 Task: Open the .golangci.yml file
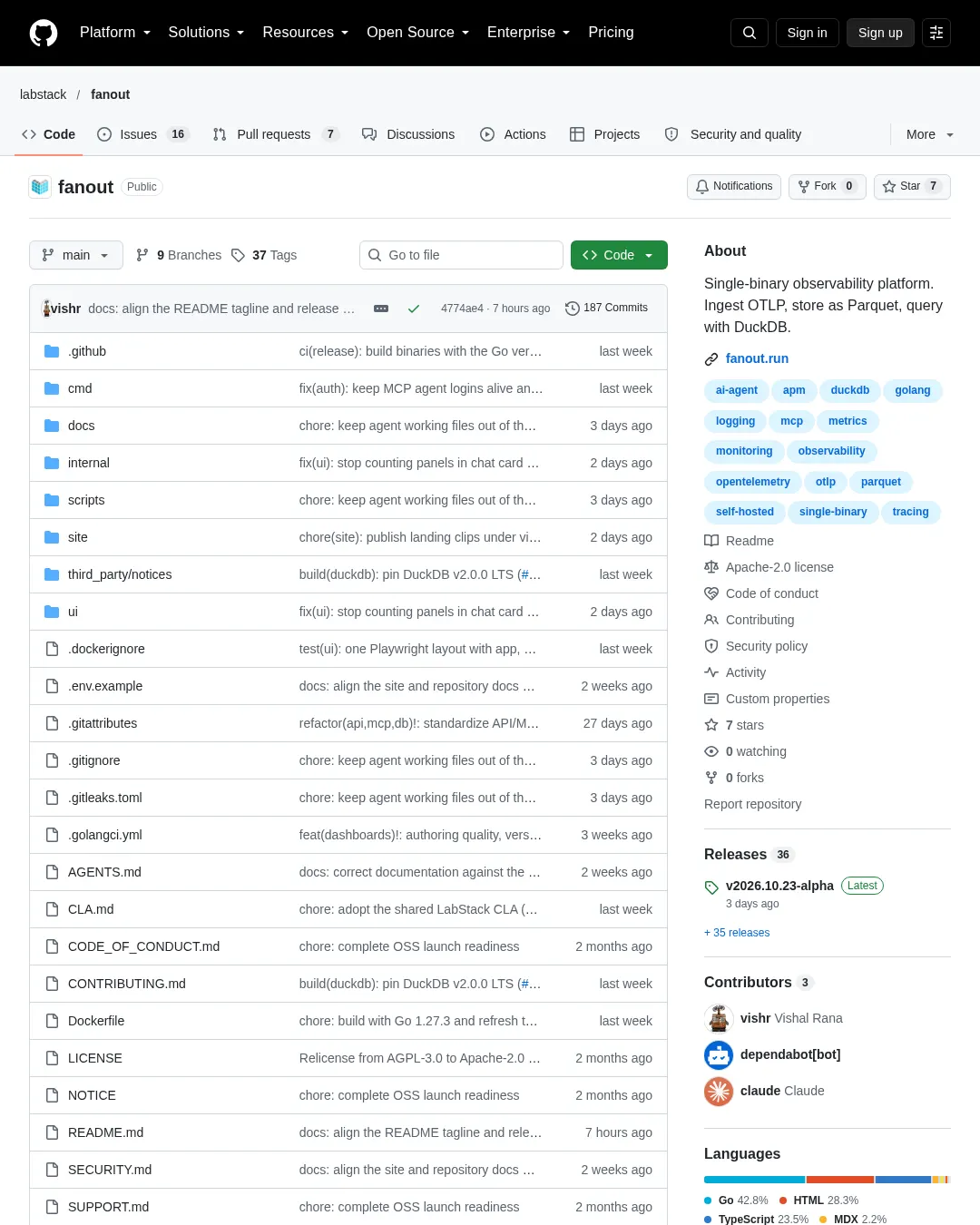[x=105, y=835]
